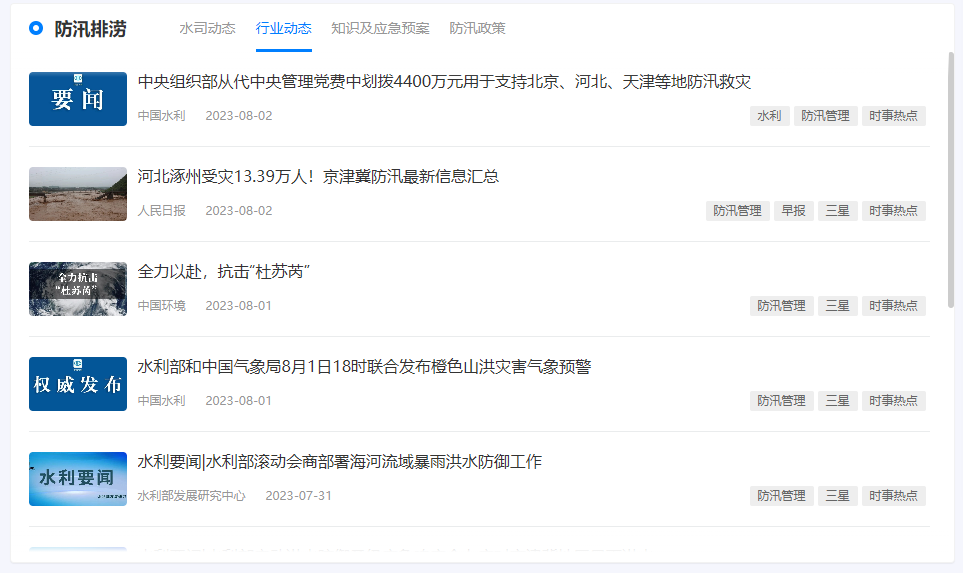The width and height of the screenshot is (963, 573).
Task: Open the 知识及应急预案 tab
Action: coord(380,28)
